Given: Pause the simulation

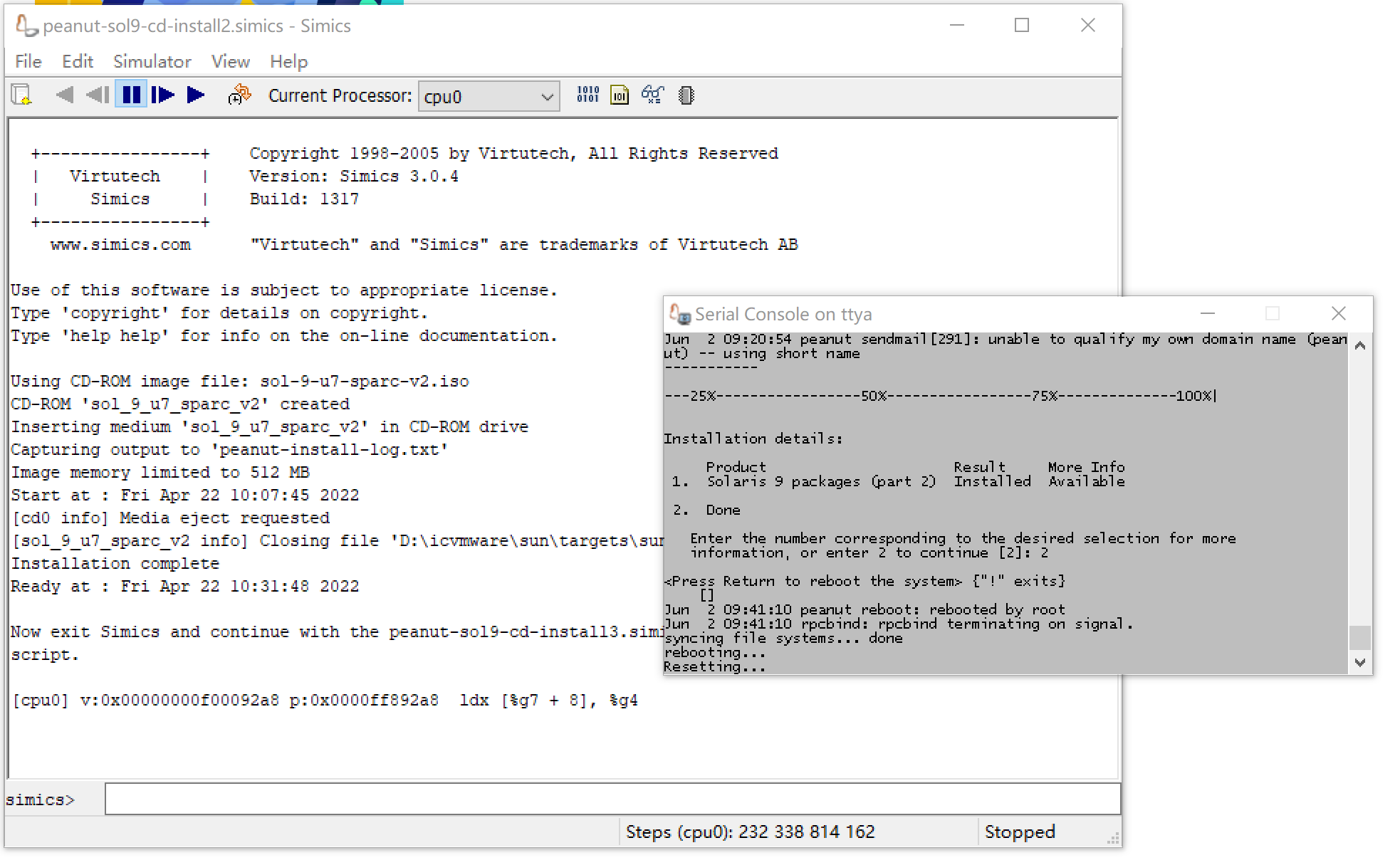Looking at the screenshot, I should pyautogui.click(x=131, y=95).
